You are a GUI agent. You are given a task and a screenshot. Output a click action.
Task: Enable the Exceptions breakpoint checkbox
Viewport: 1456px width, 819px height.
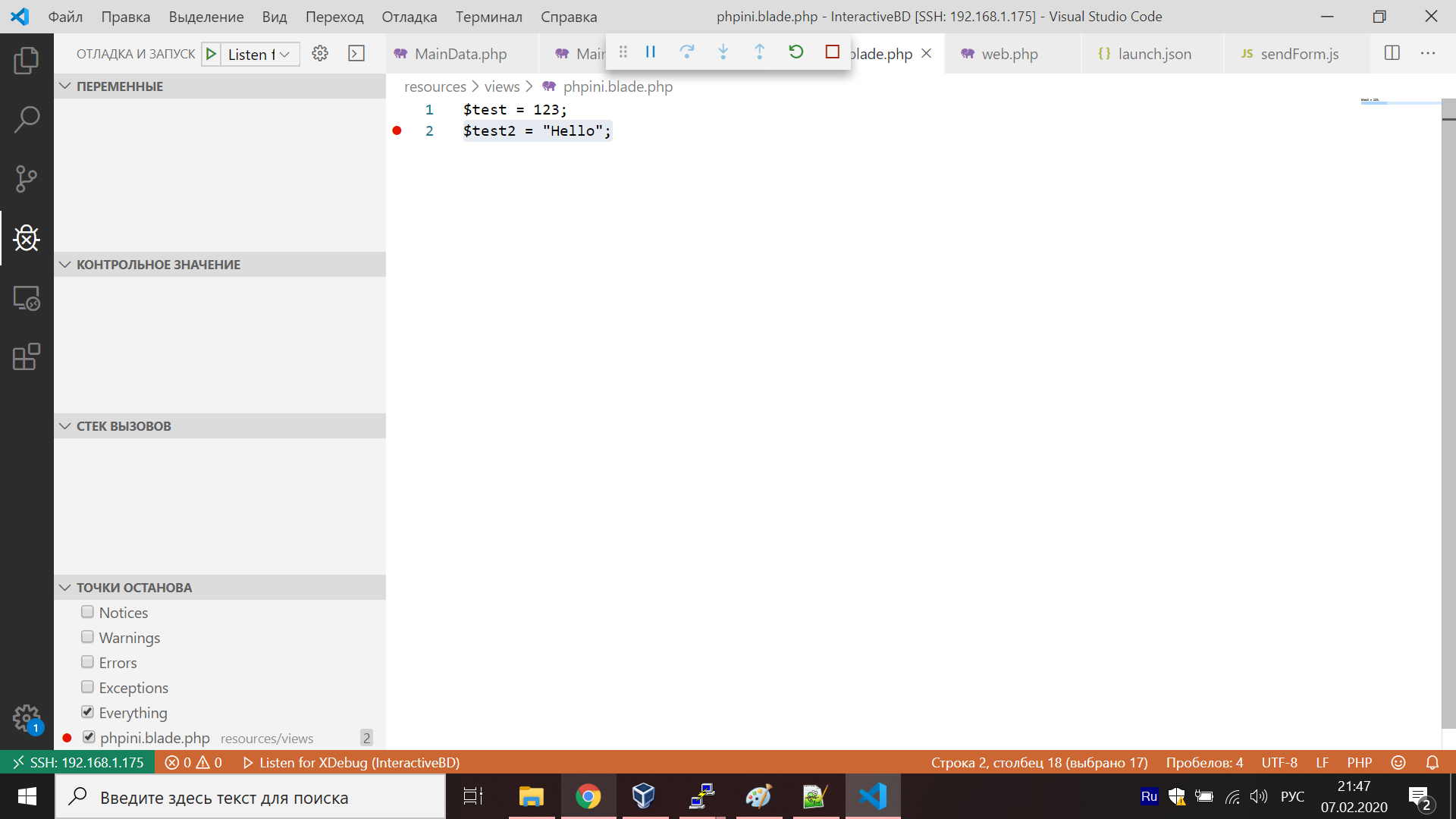coord(87,687)
